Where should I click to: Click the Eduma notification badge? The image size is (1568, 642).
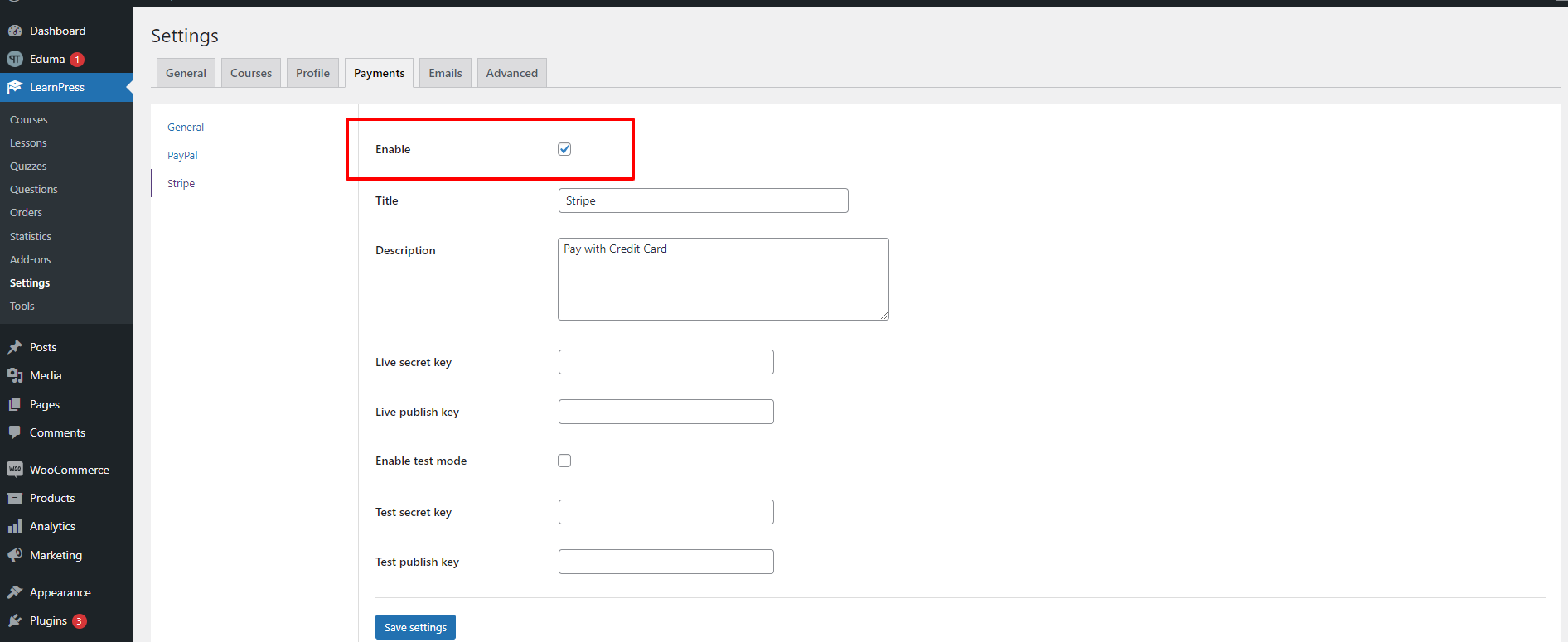click(x=77, y=60)
